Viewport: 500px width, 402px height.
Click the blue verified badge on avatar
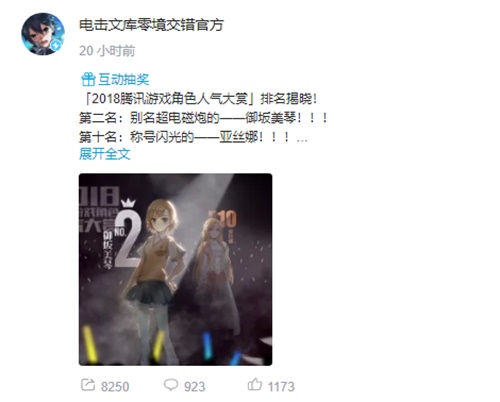[56, 45]
